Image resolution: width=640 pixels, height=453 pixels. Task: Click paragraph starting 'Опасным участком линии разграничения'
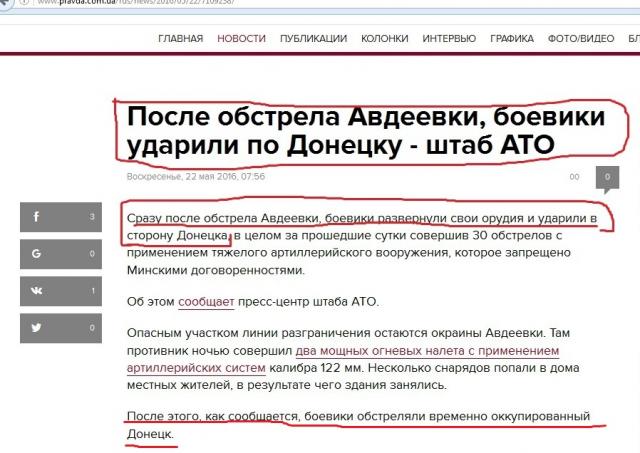(x=353, y=359)
